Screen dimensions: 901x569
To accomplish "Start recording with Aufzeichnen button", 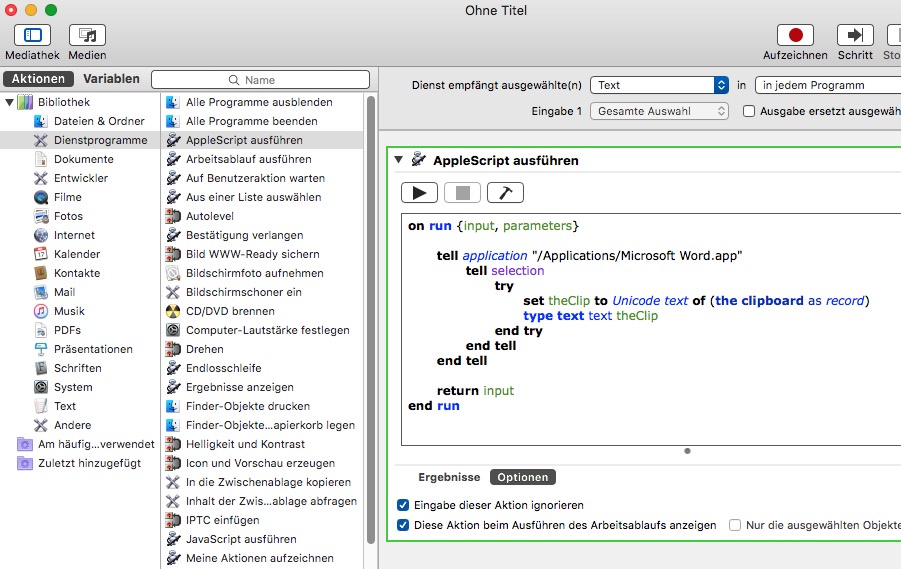I will (795, 35).
